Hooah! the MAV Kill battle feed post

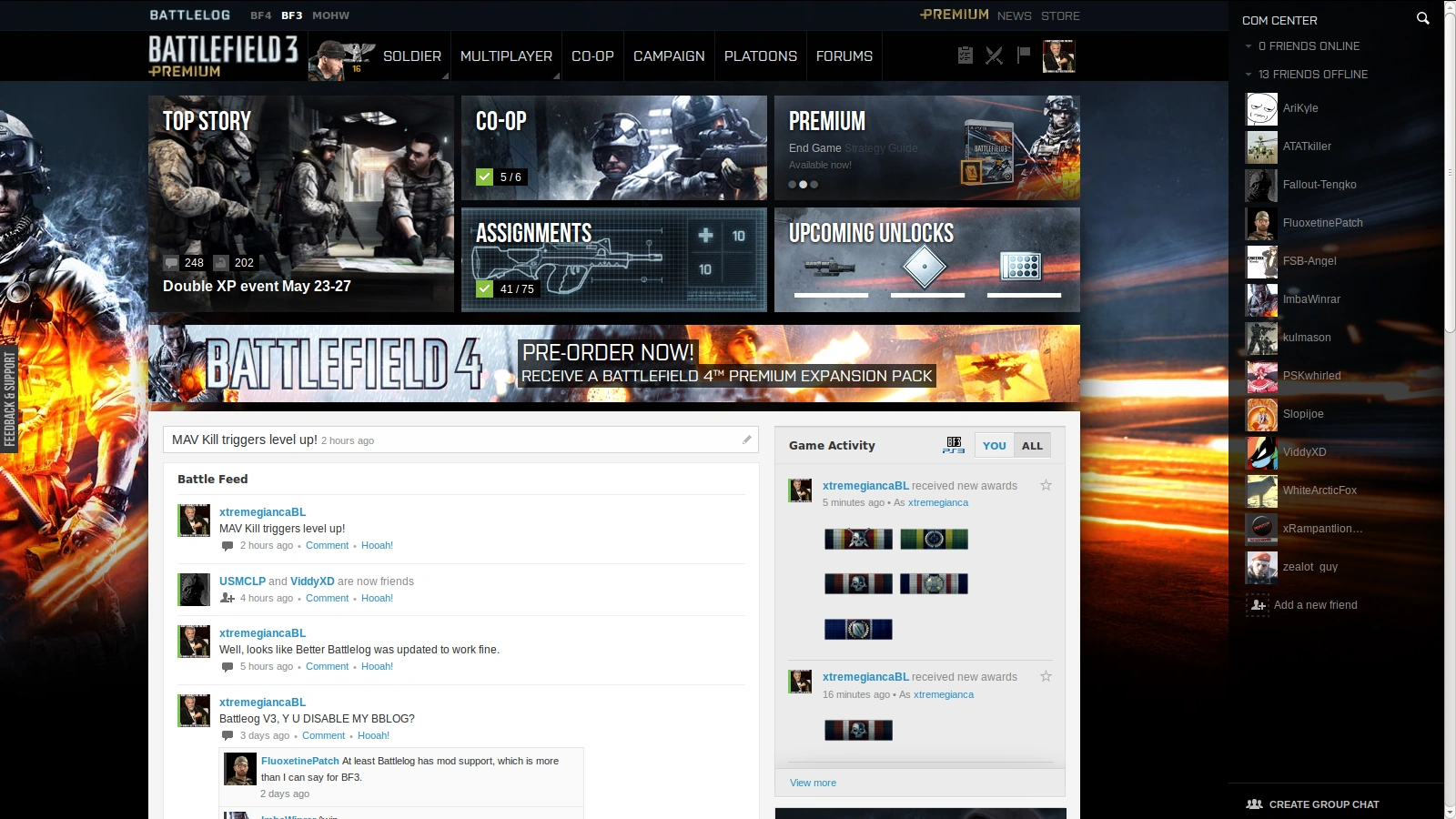pyautogui.click(x=378, y=545)
